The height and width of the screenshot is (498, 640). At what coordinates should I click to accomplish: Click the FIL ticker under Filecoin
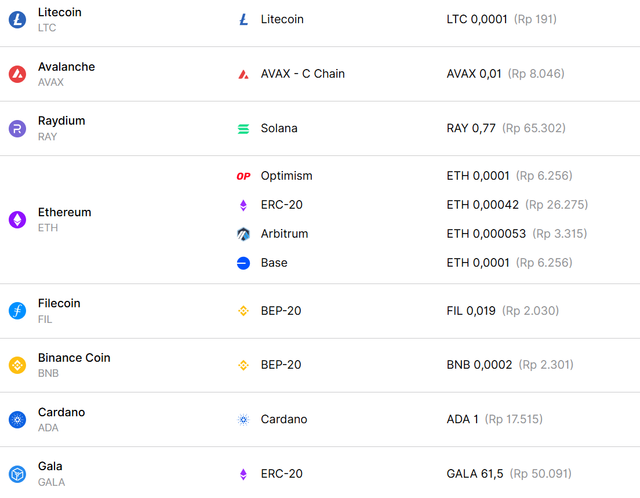pos(45,319)
